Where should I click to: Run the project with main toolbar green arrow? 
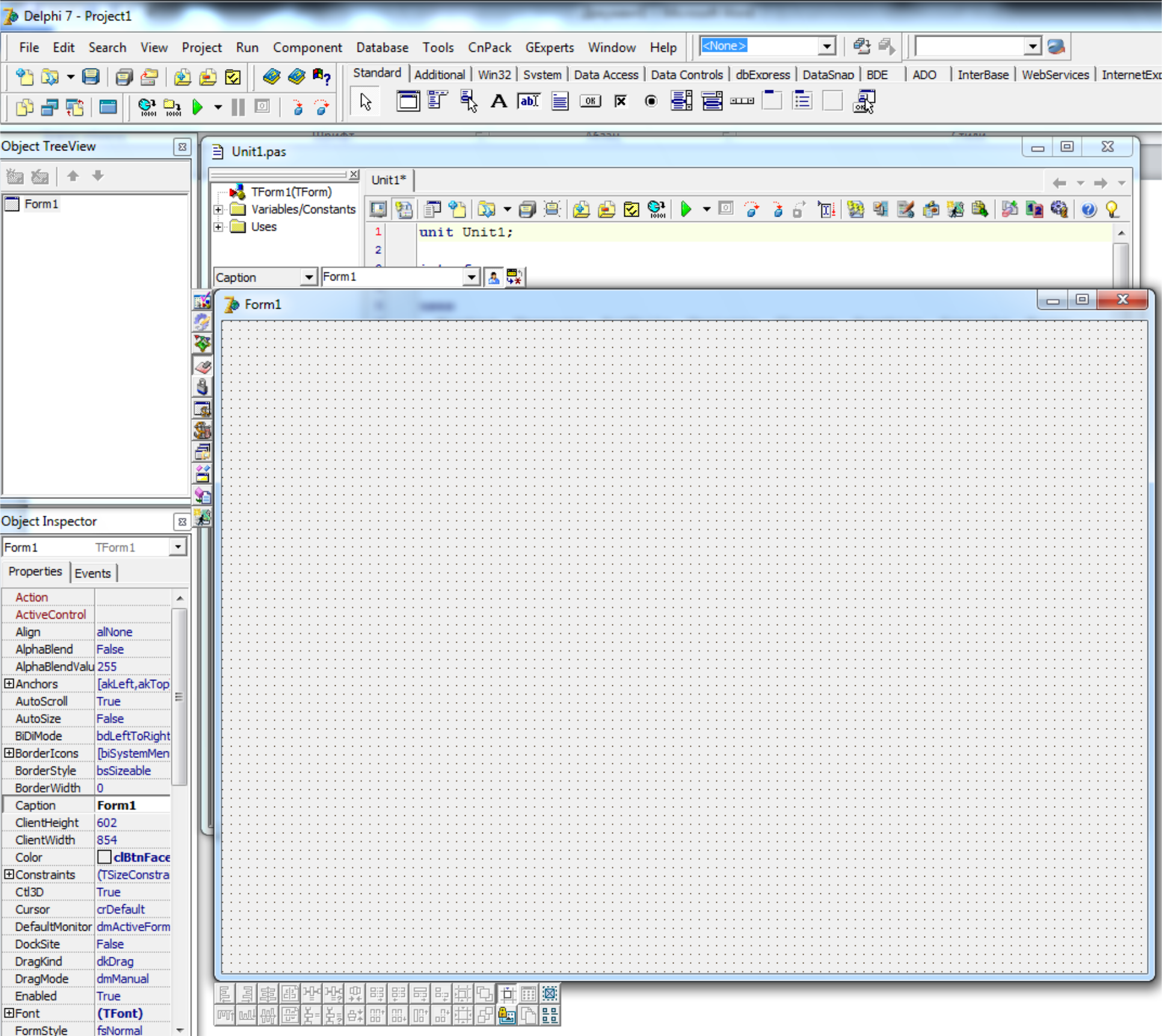pyautogui.click(x=198, y=108)
